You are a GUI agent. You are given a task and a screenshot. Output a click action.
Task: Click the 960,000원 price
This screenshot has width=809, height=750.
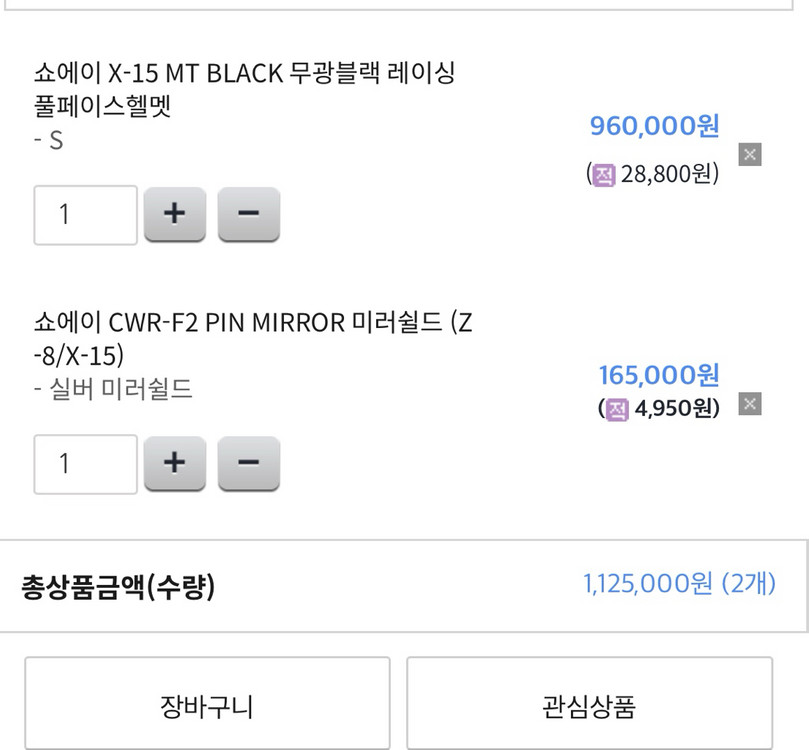coord(654,126)
